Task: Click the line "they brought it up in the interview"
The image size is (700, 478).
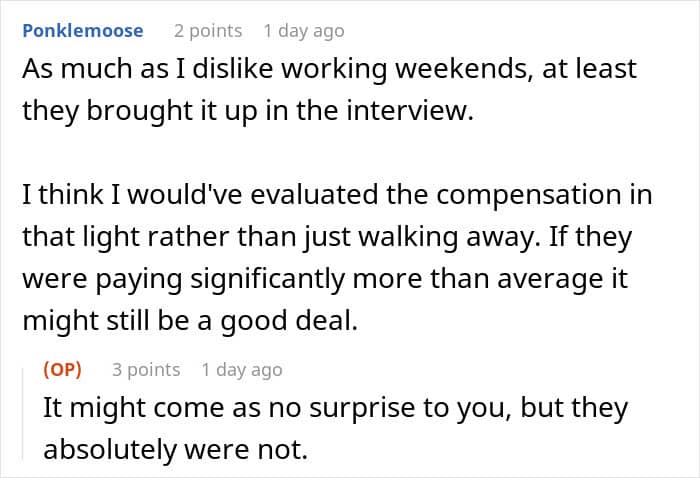Action: (x=248, y=111)
